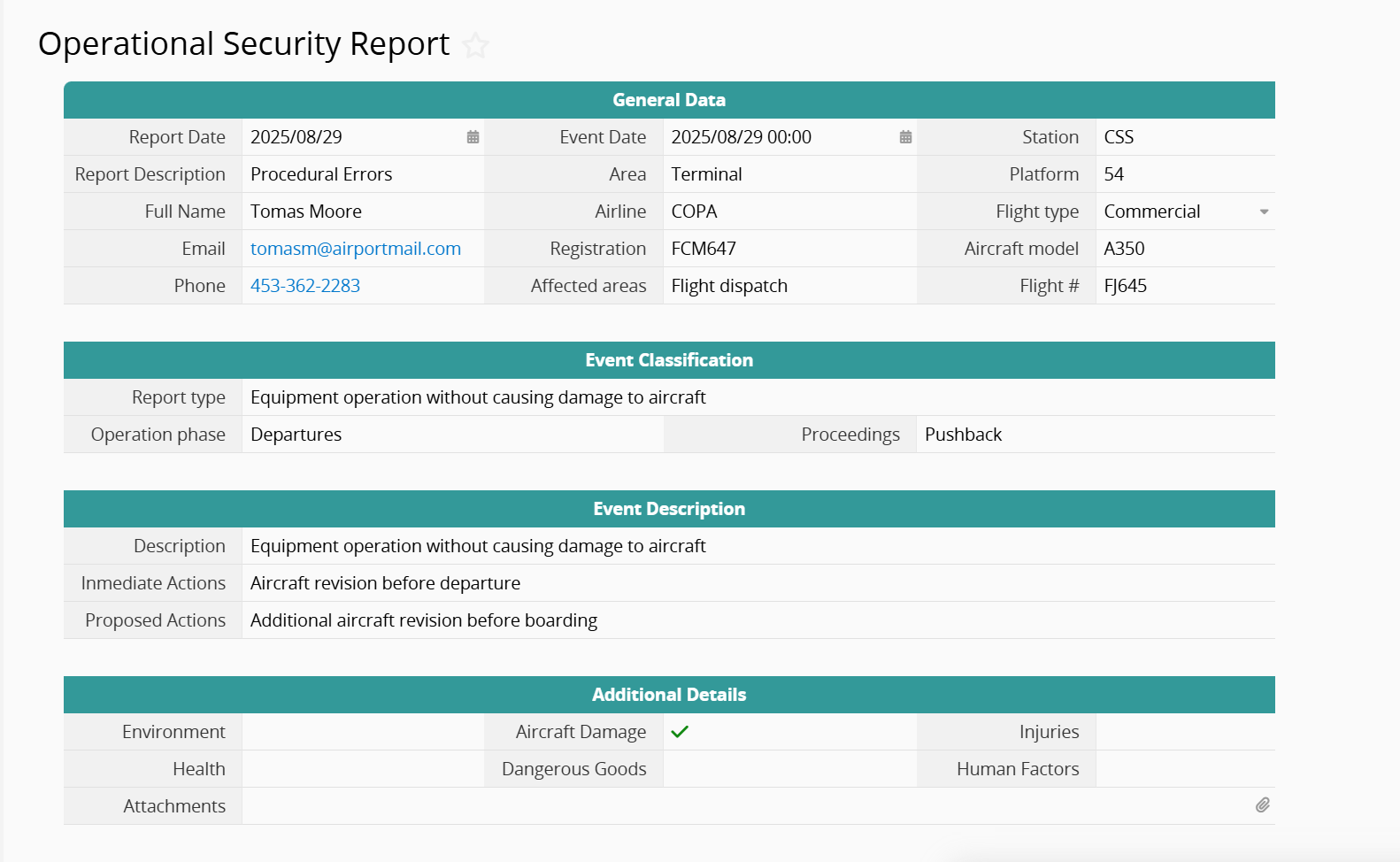Click the Operation phase Departures field

pyautogui.click(x=451, y=435)
